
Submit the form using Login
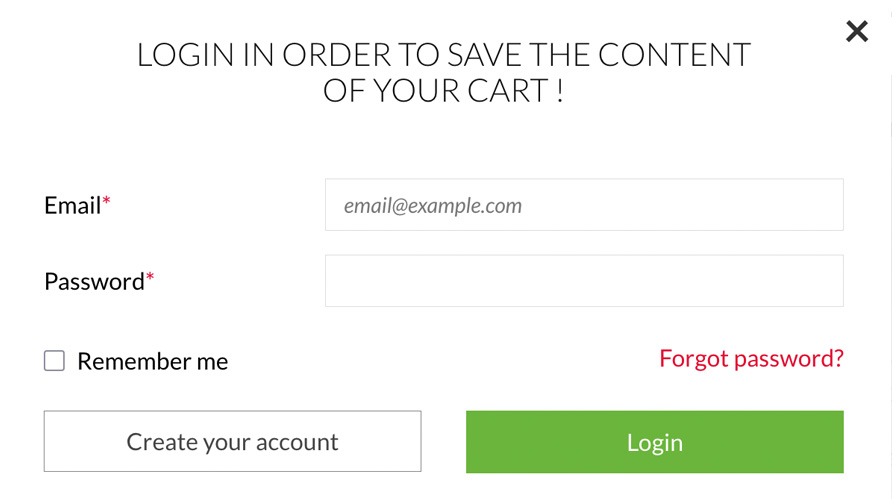654,442
